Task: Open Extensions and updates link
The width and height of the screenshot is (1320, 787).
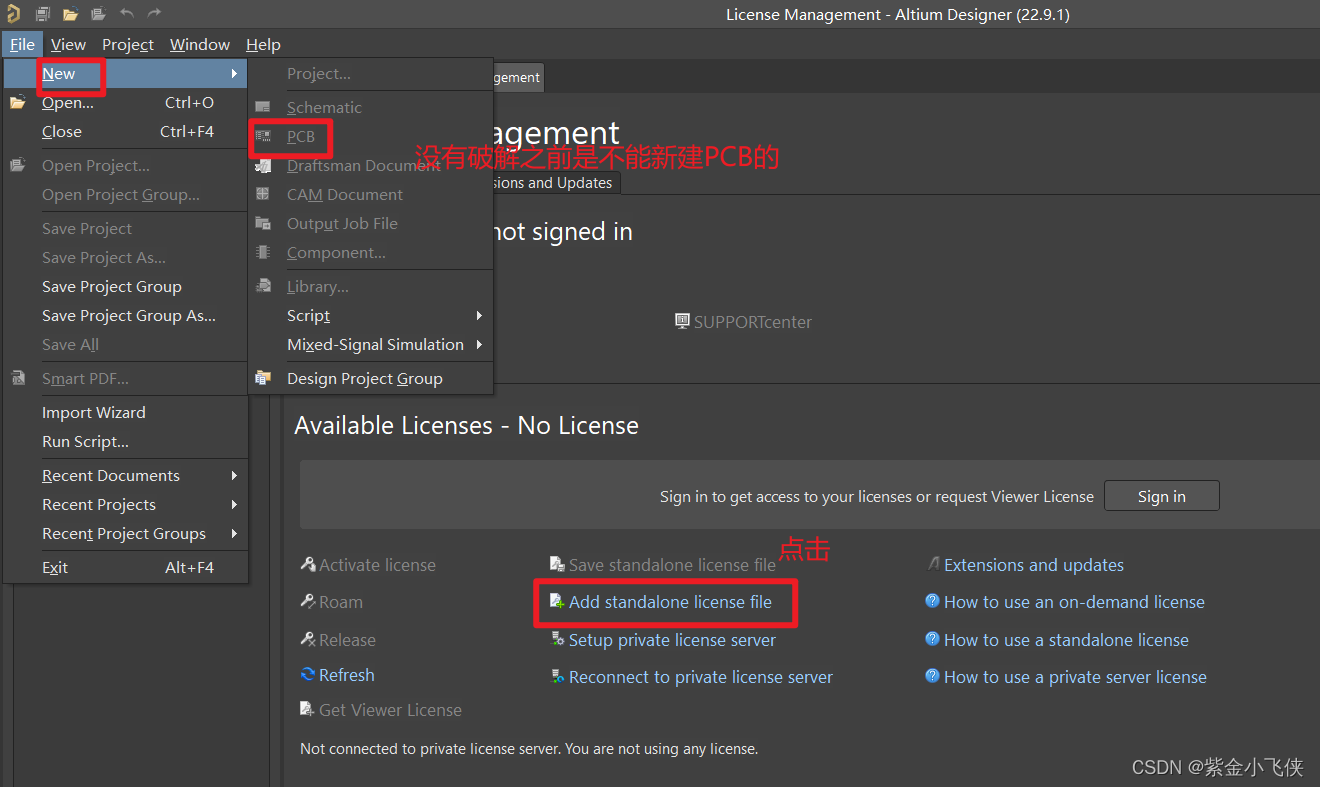Action: [1033, 566]
